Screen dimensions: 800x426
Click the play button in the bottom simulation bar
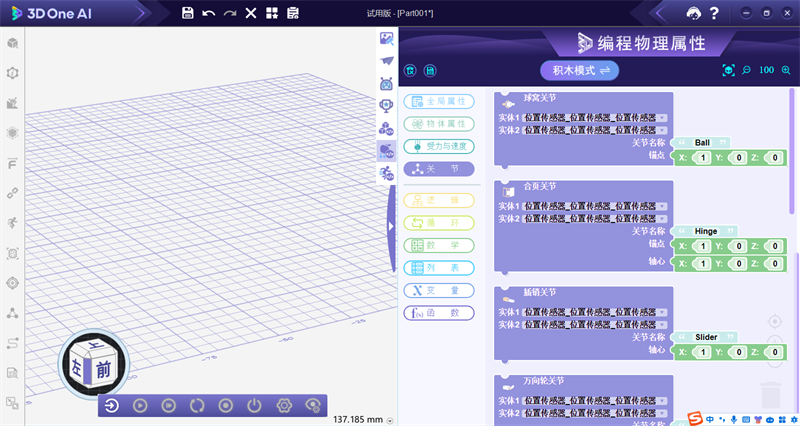point(140,405)
